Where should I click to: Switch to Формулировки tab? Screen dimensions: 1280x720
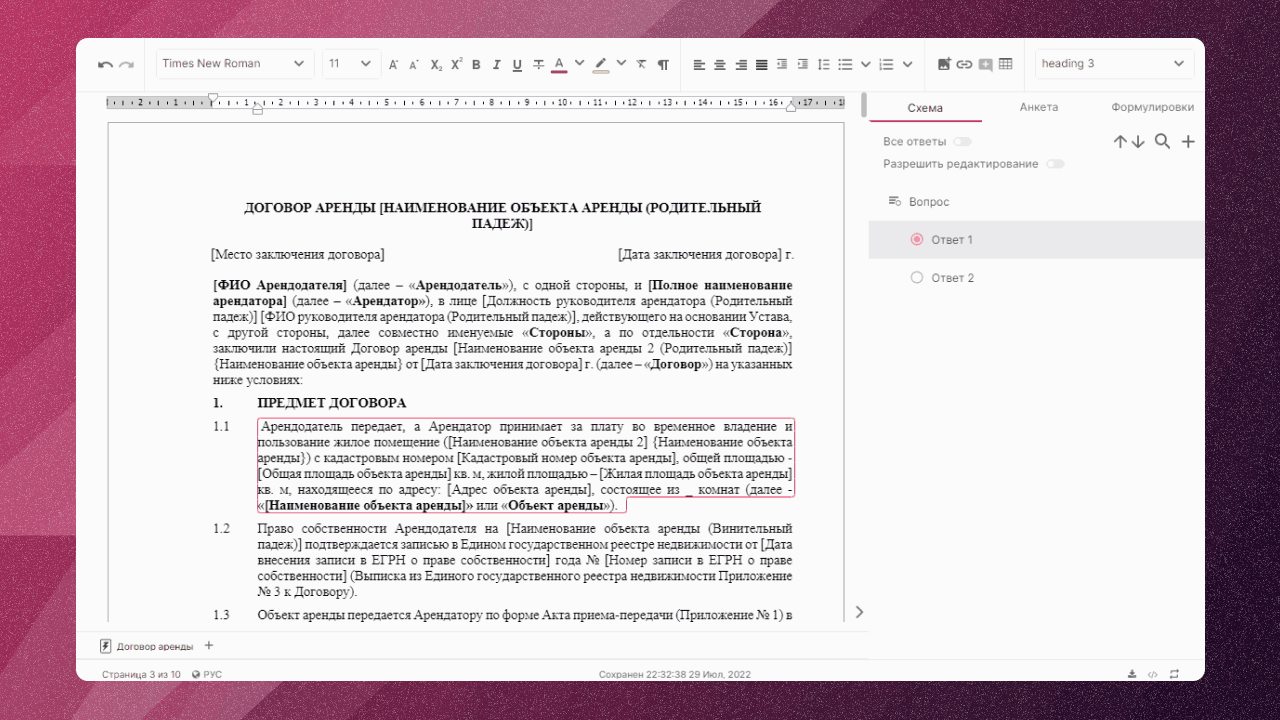tap(1152, 108)
